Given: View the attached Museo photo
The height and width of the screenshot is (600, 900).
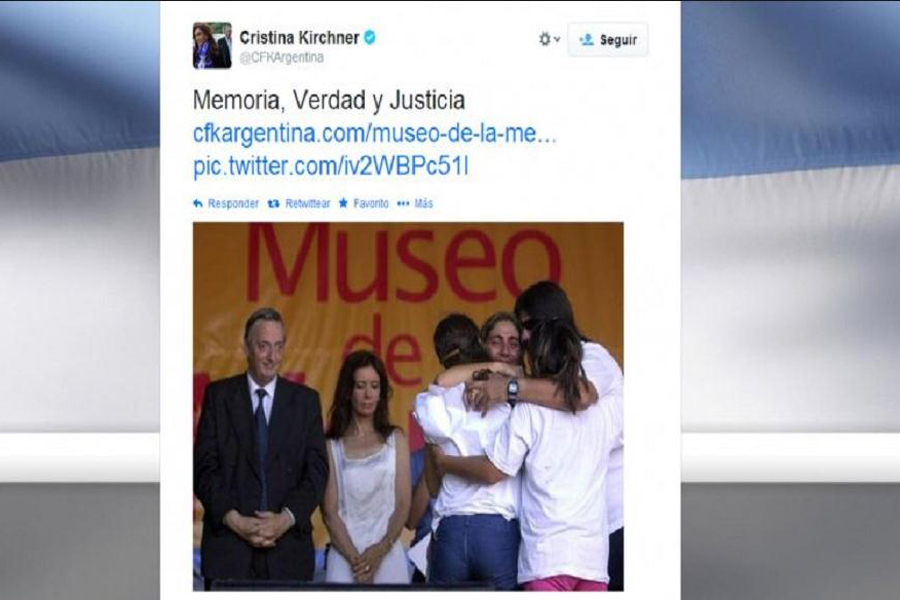Looking at the screenshot, I should (408, 406).
